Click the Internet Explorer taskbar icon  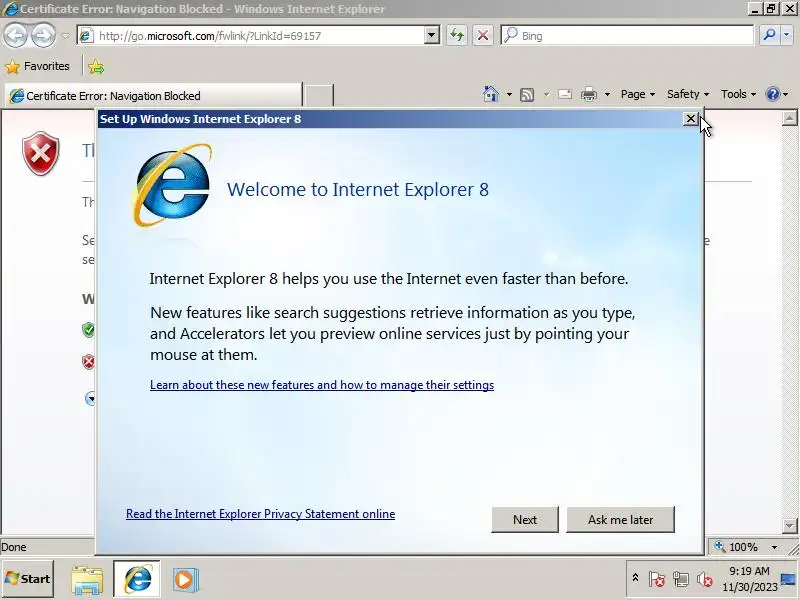137,579
